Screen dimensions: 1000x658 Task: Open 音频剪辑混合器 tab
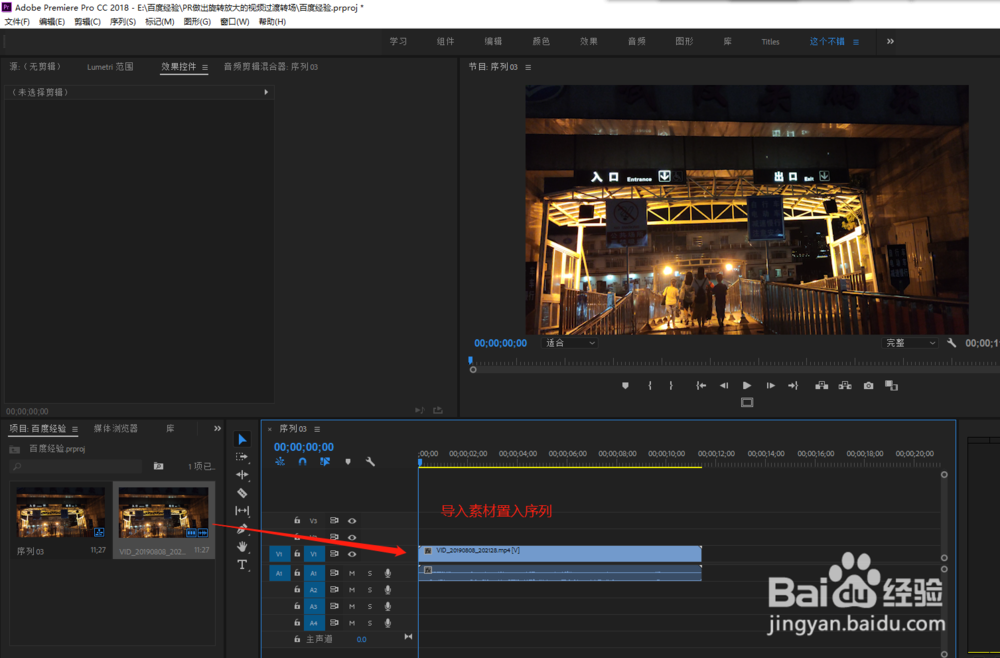(x=270, y=66)
